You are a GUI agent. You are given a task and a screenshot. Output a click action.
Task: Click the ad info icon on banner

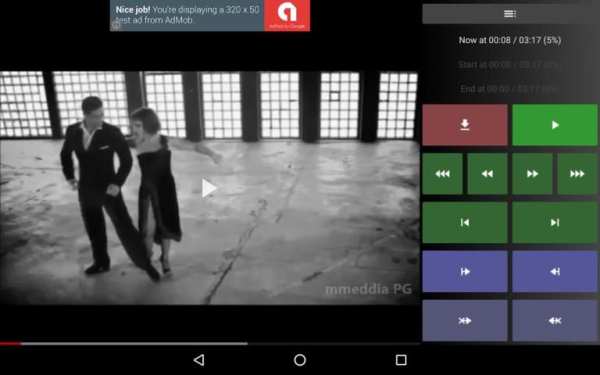click(116, 25)
